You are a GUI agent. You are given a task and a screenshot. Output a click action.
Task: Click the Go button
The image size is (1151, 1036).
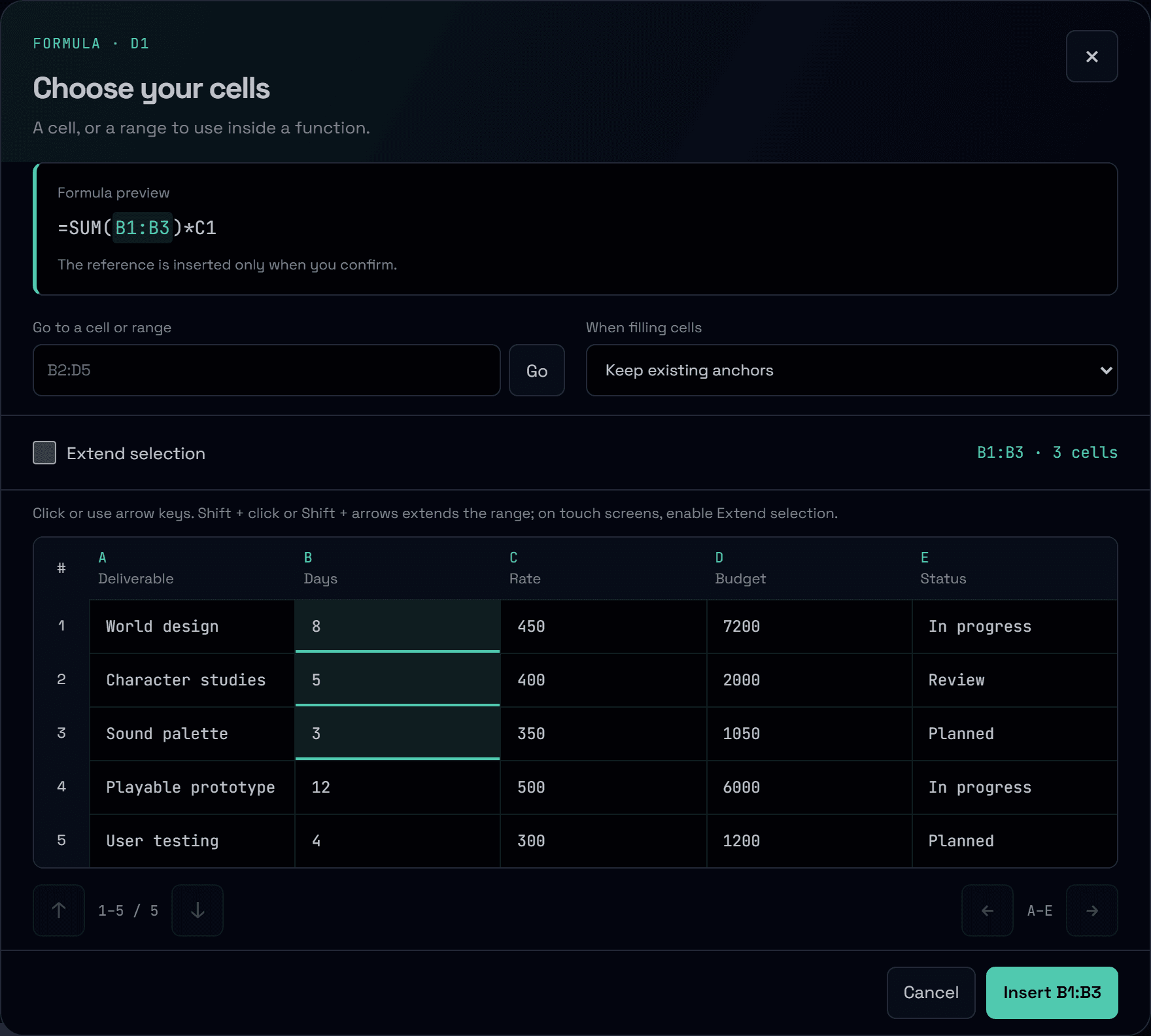tap(537, 370)
